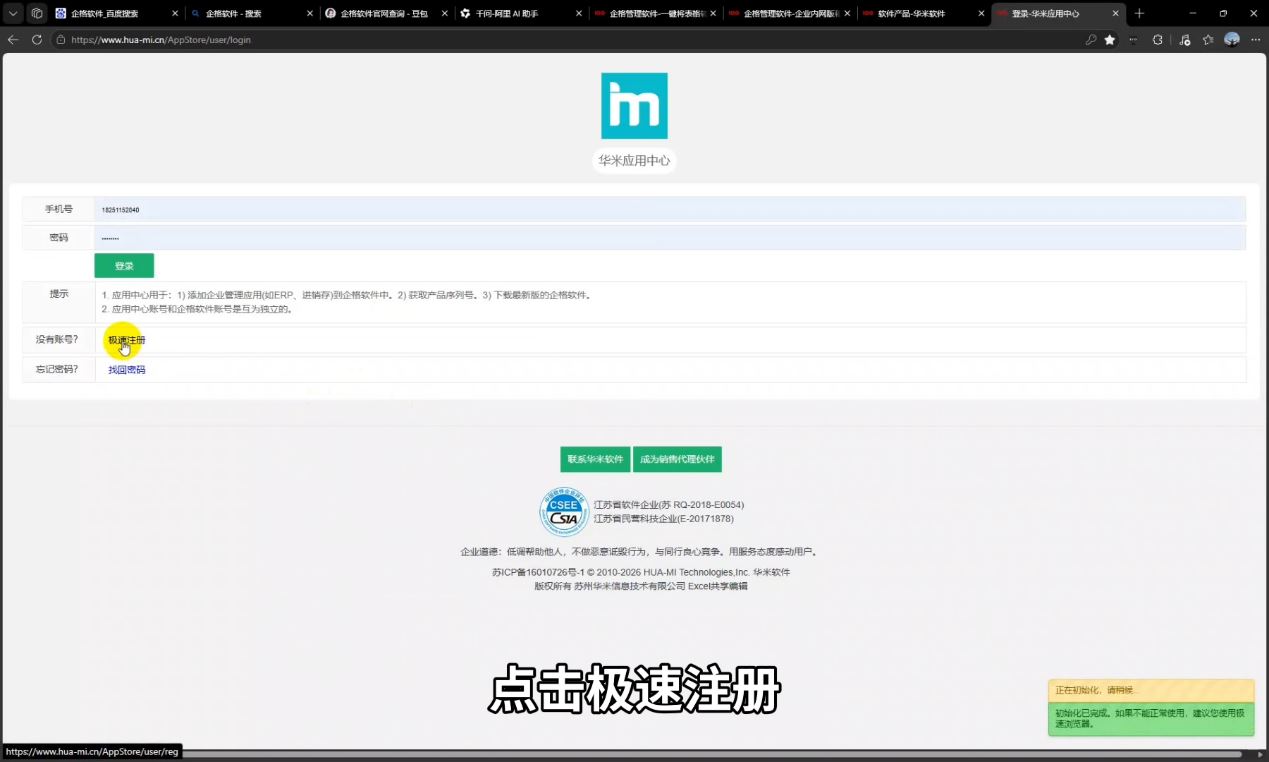Close the 企格软件_百度搜索 tab
Viewport: 1269px width, 762px height.
[175, 14]
